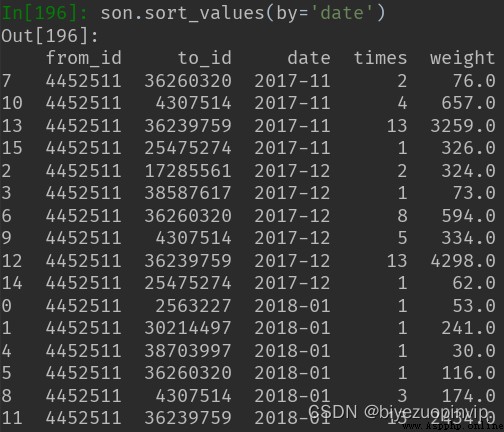Select the times column header

click(x=380, y=58)
